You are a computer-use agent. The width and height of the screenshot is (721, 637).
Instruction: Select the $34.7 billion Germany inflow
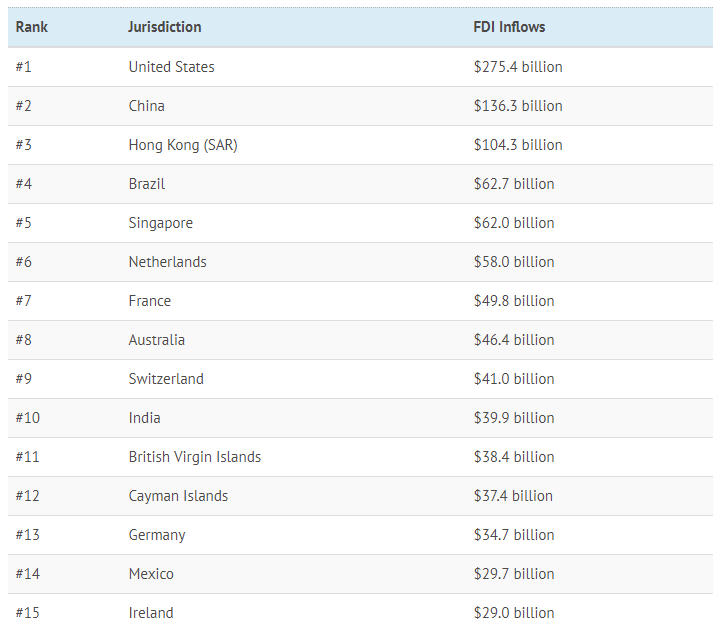(514, 535)
